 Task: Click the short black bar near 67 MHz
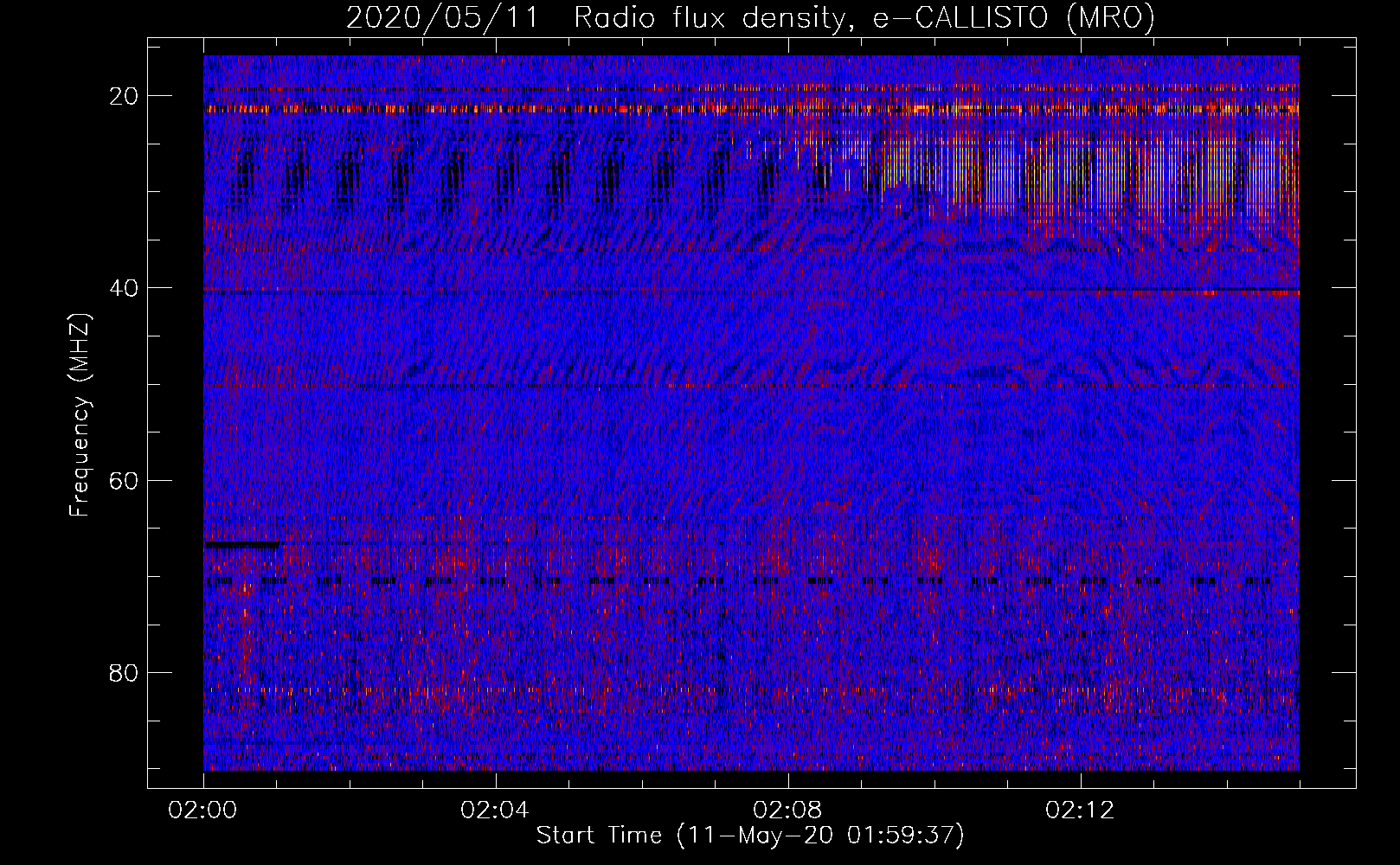241,545
